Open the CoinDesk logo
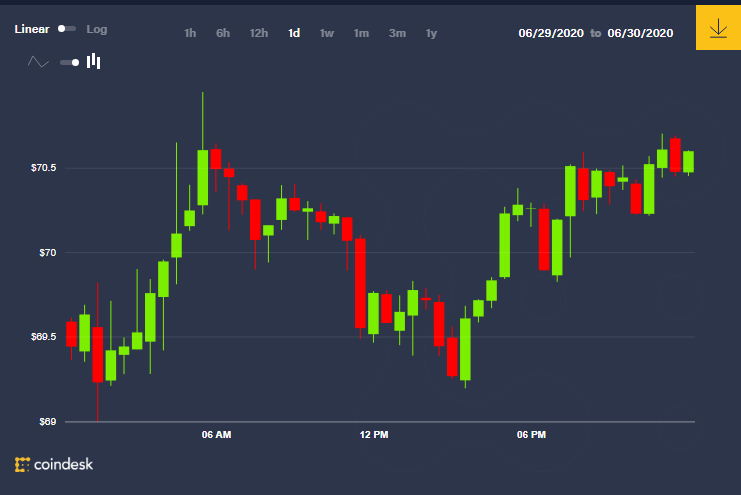This screenshot has height=495, width=741. 54,464
